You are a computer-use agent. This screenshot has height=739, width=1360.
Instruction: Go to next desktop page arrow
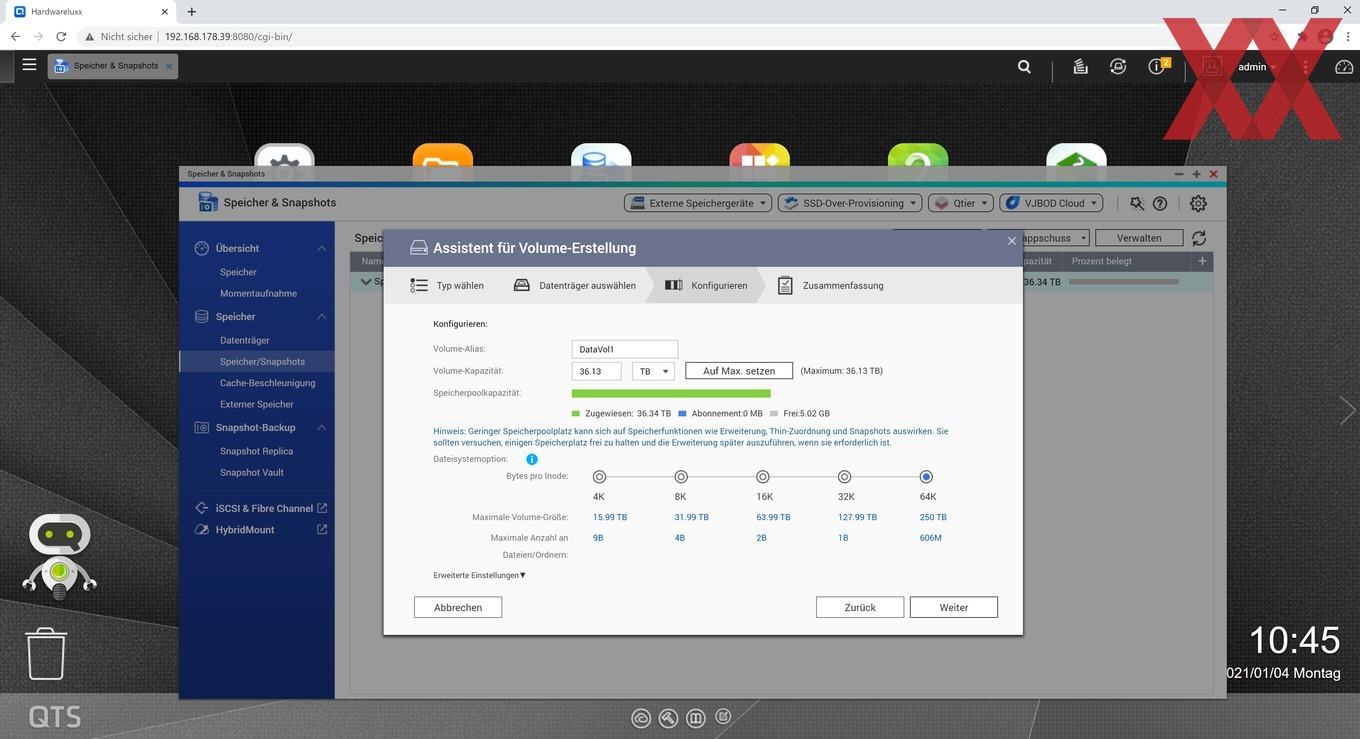click(1347, 410)
